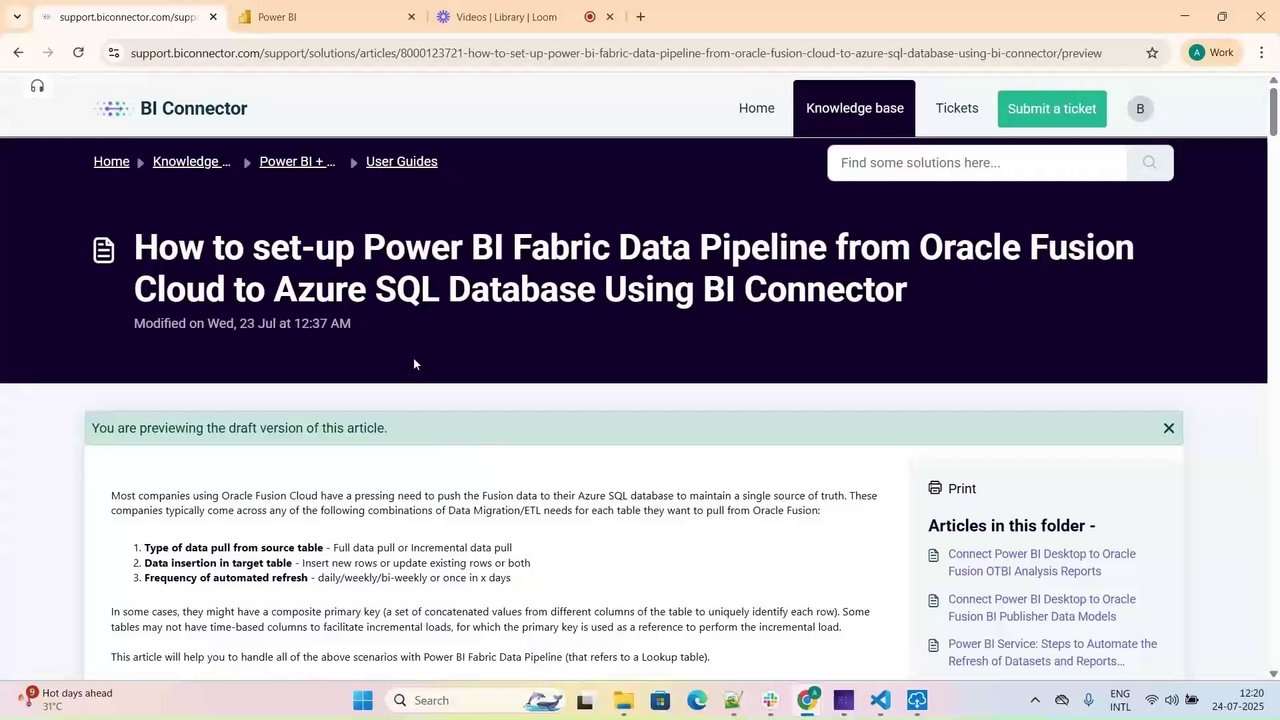
Task: Close the Power BI tab
Action: coord(411,17)
